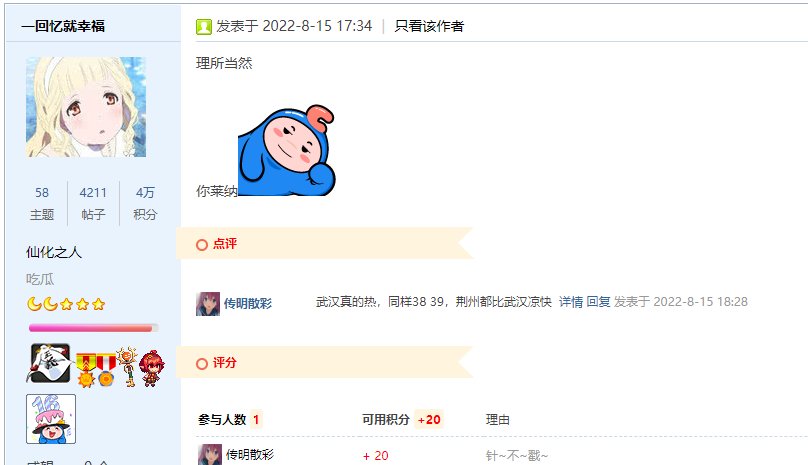Screen dimensions: 808x465
Task: Click the ribbon medal with orange flower
Action: coord(106,370)
